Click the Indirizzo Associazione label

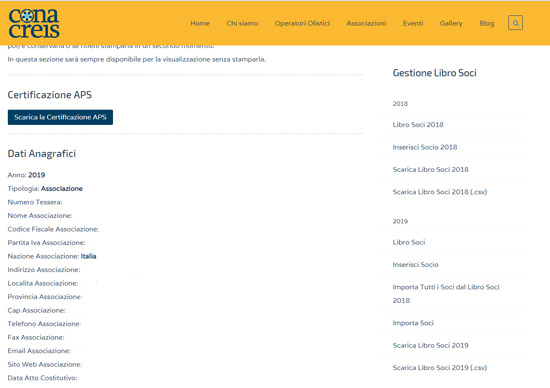44,270
